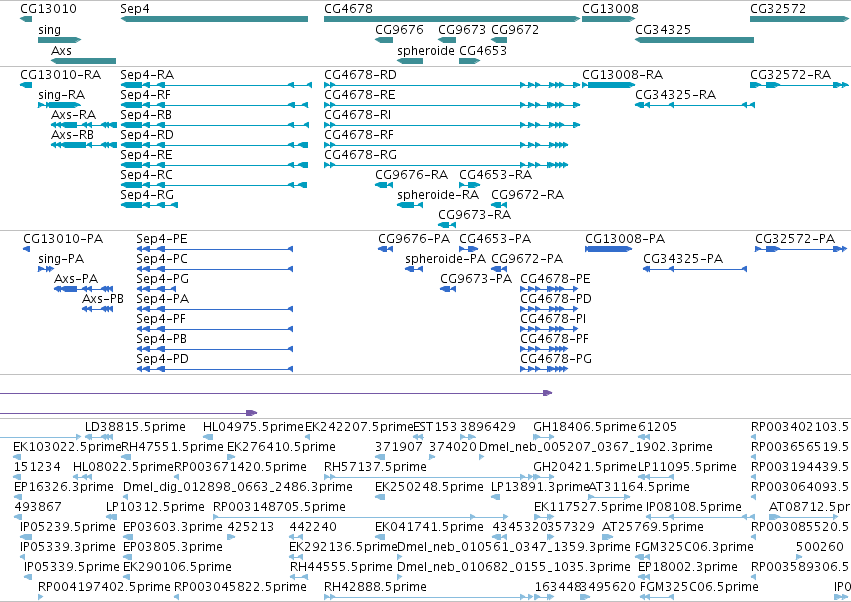This screenshot has width=851, height=602.
Task: Click the AT25769.5prime EST label
Action: tap(653, 527)
